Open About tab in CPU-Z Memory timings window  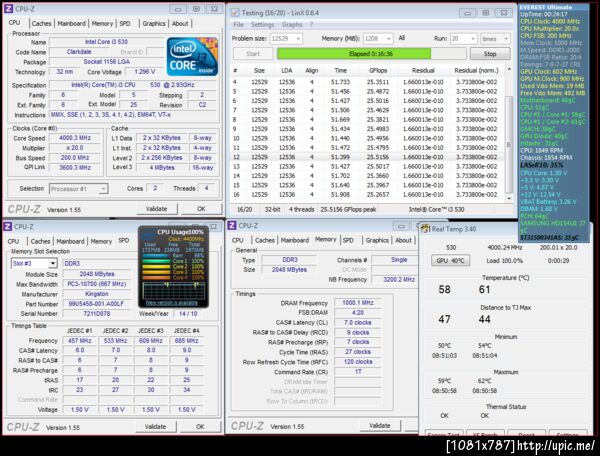403,240
